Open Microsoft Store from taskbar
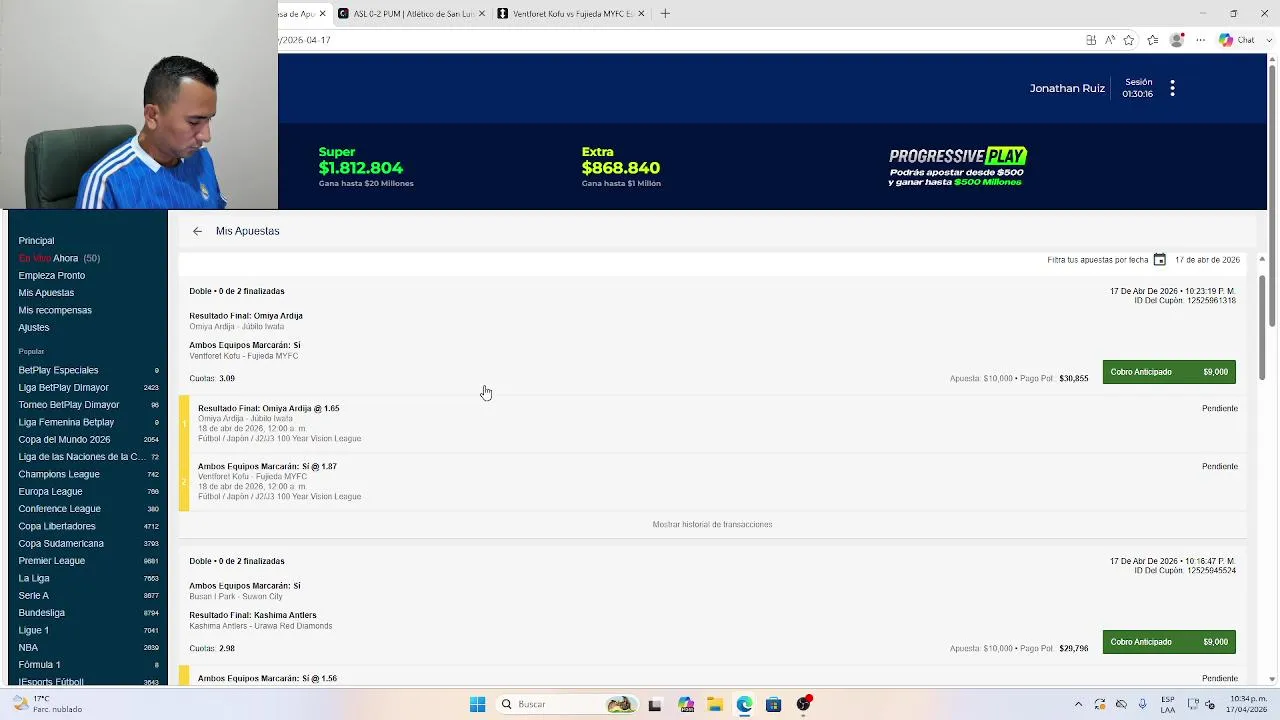 pos(773,704)
